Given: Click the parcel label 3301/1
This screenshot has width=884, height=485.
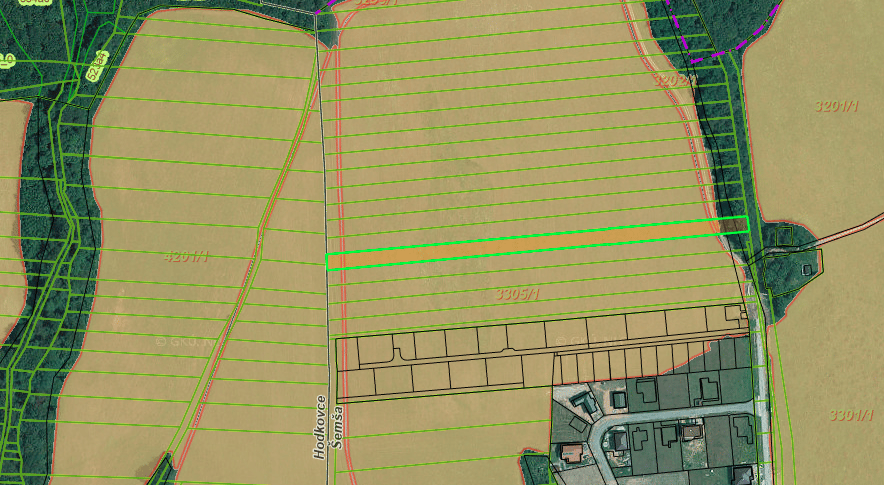Looking at the screenshot, I should (x=851, y=416).
